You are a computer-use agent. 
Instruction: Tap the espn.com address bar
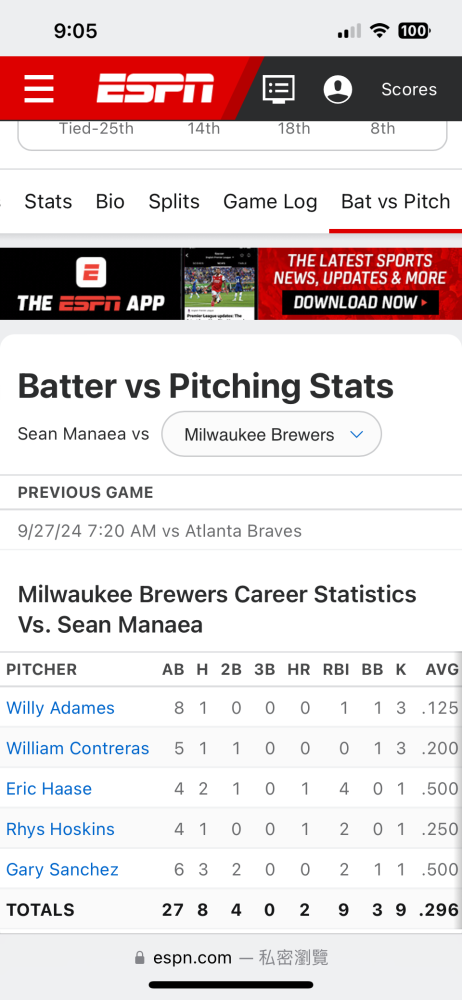click(231, 957)
